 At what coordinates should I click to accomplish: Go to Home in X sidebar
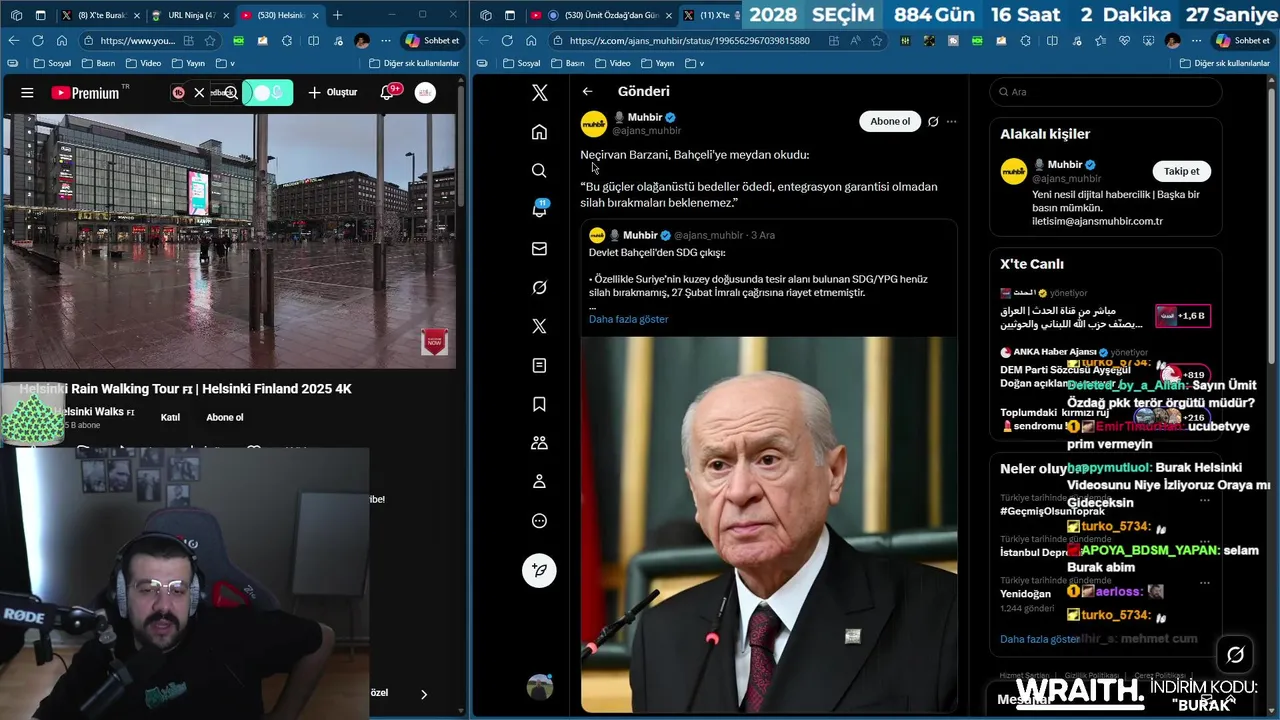pyautogui.click(x=539, y=132)
